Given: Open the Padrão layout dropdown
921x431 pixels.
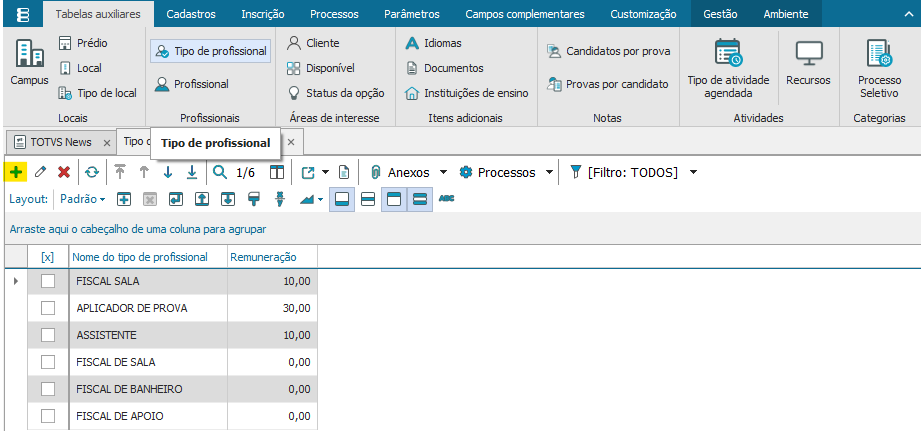Looking at the screenshot, I should tap(84, 199).
